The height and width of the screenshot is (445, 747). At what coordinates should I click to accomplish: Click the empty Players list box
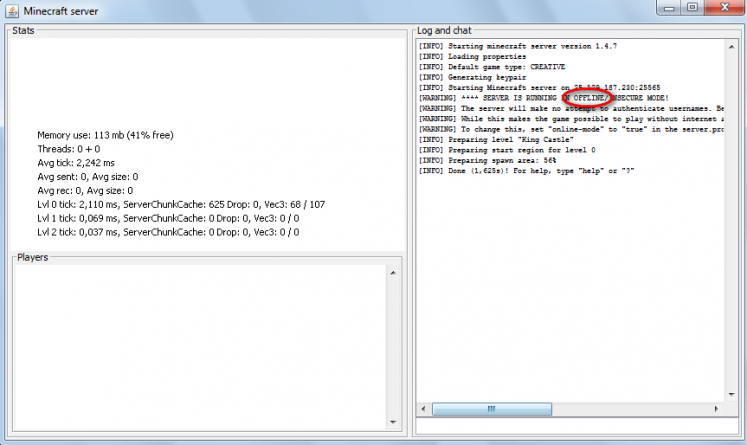[200, 347]
